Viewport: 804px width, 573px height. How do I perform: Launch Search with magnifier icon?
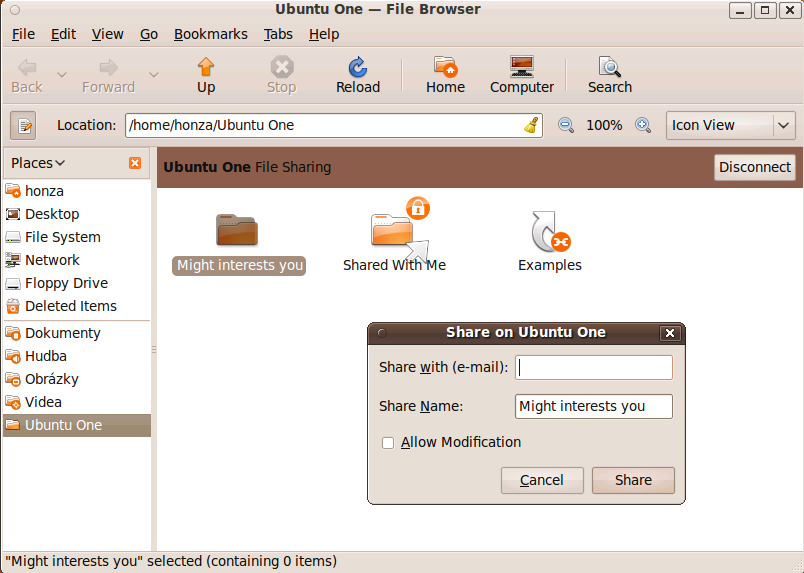[610, 75]
